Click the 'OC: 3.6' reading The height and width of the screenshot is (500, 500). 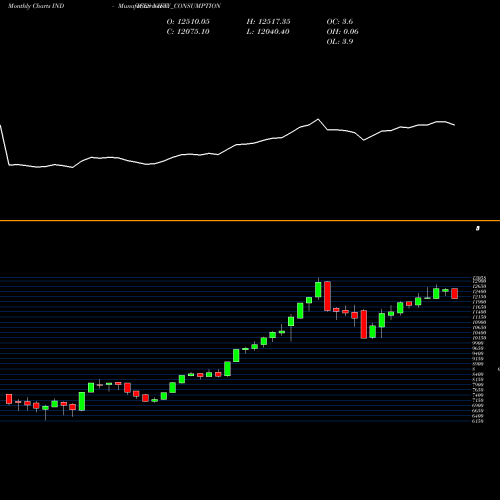[340, 22]
